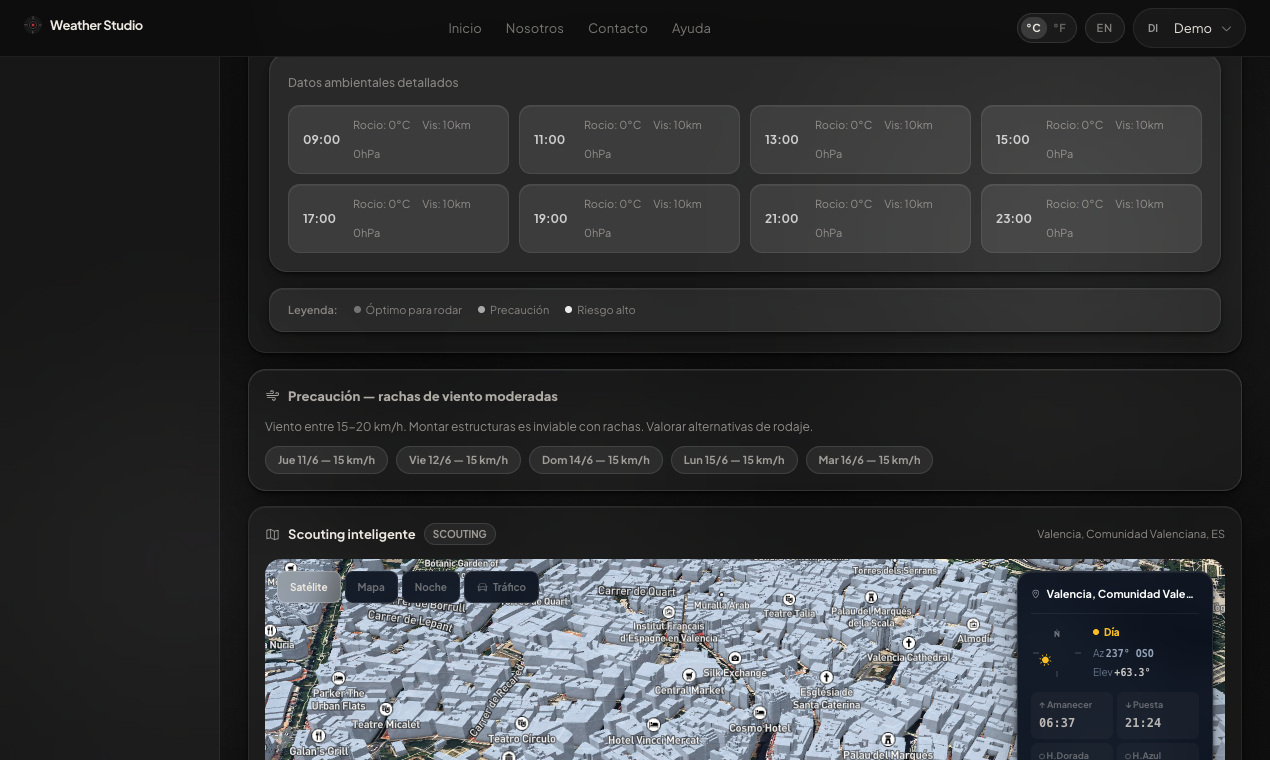Viewport: 1270px width, 760px height.
Task: Click Teatro Circulo map marker
Action: tap(522, 723)
